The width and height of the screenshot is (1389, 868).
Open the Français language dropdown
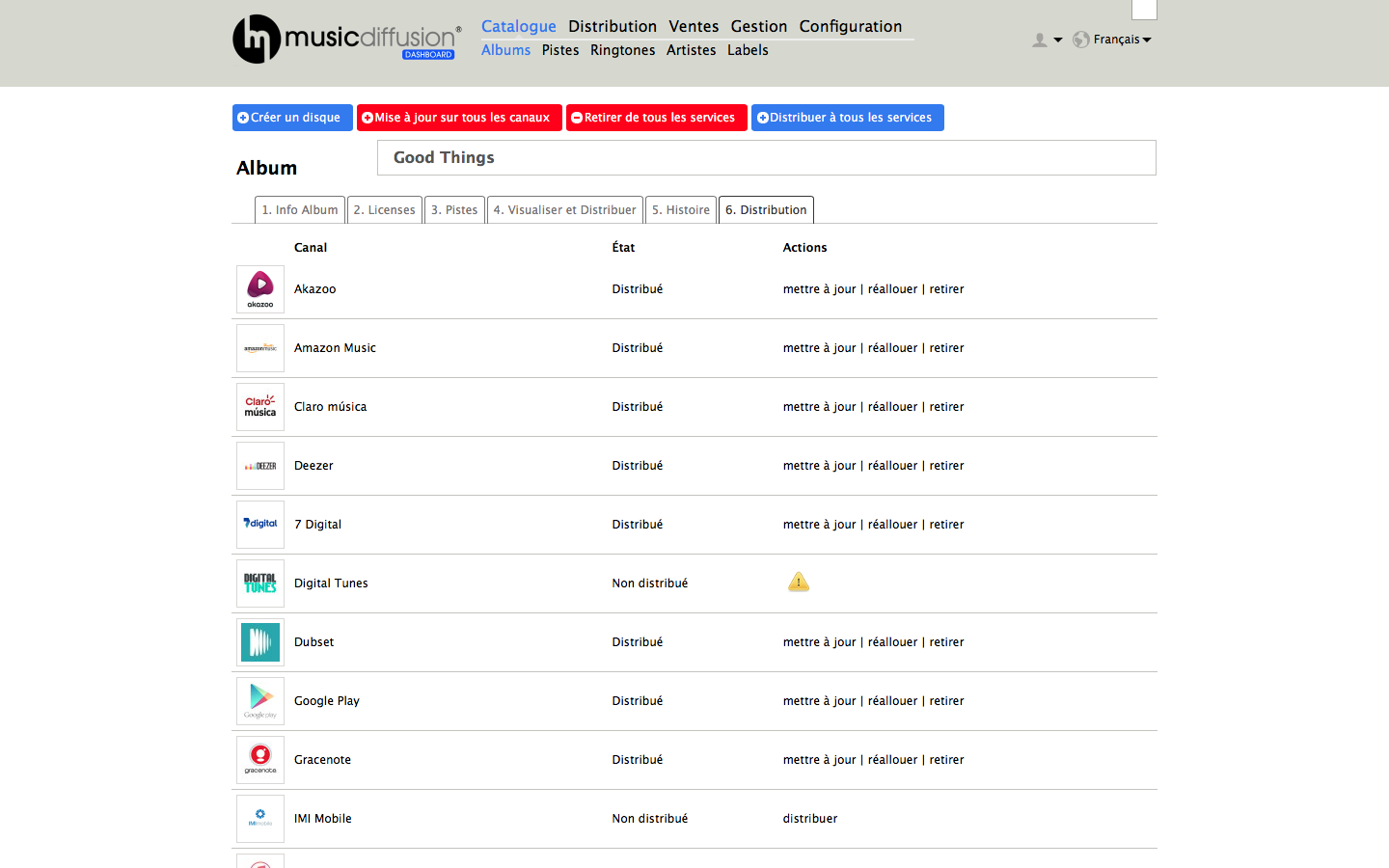[x=1122, y=40]
